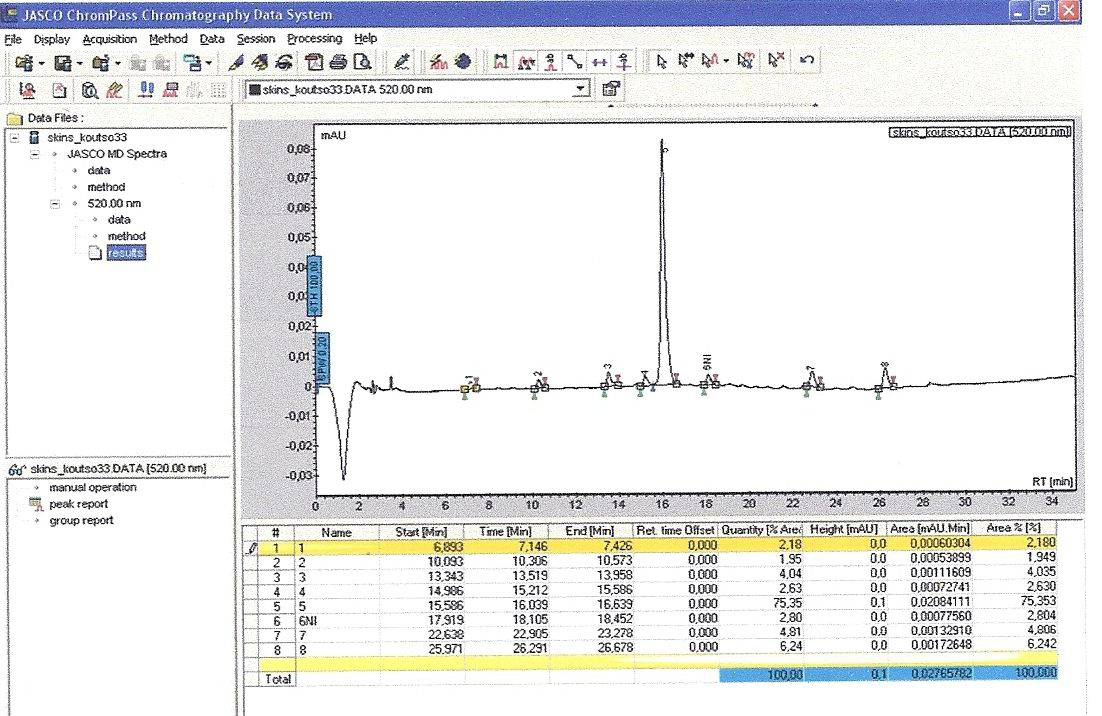This screenshot has height=716, width=1102.
Task: Open the dropdown arrow beside blue window icon
Action: pos(209,63)
